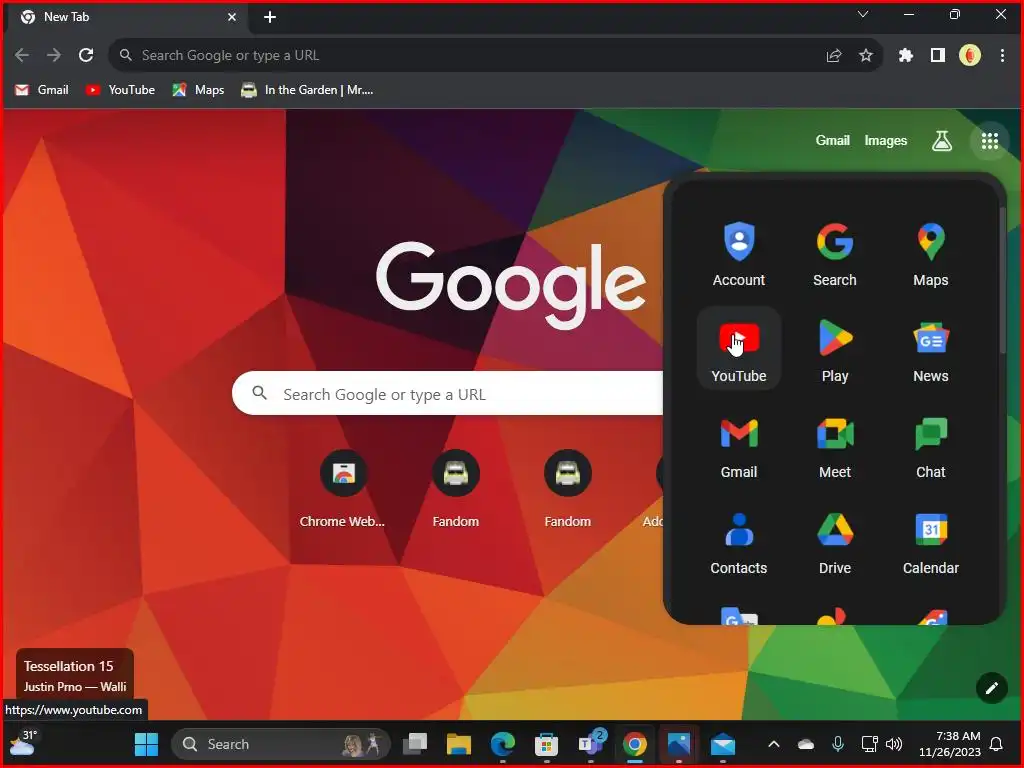Click the apps panel scrollbar
This screenshot has width=1024, height=768.
[1002, 281]
